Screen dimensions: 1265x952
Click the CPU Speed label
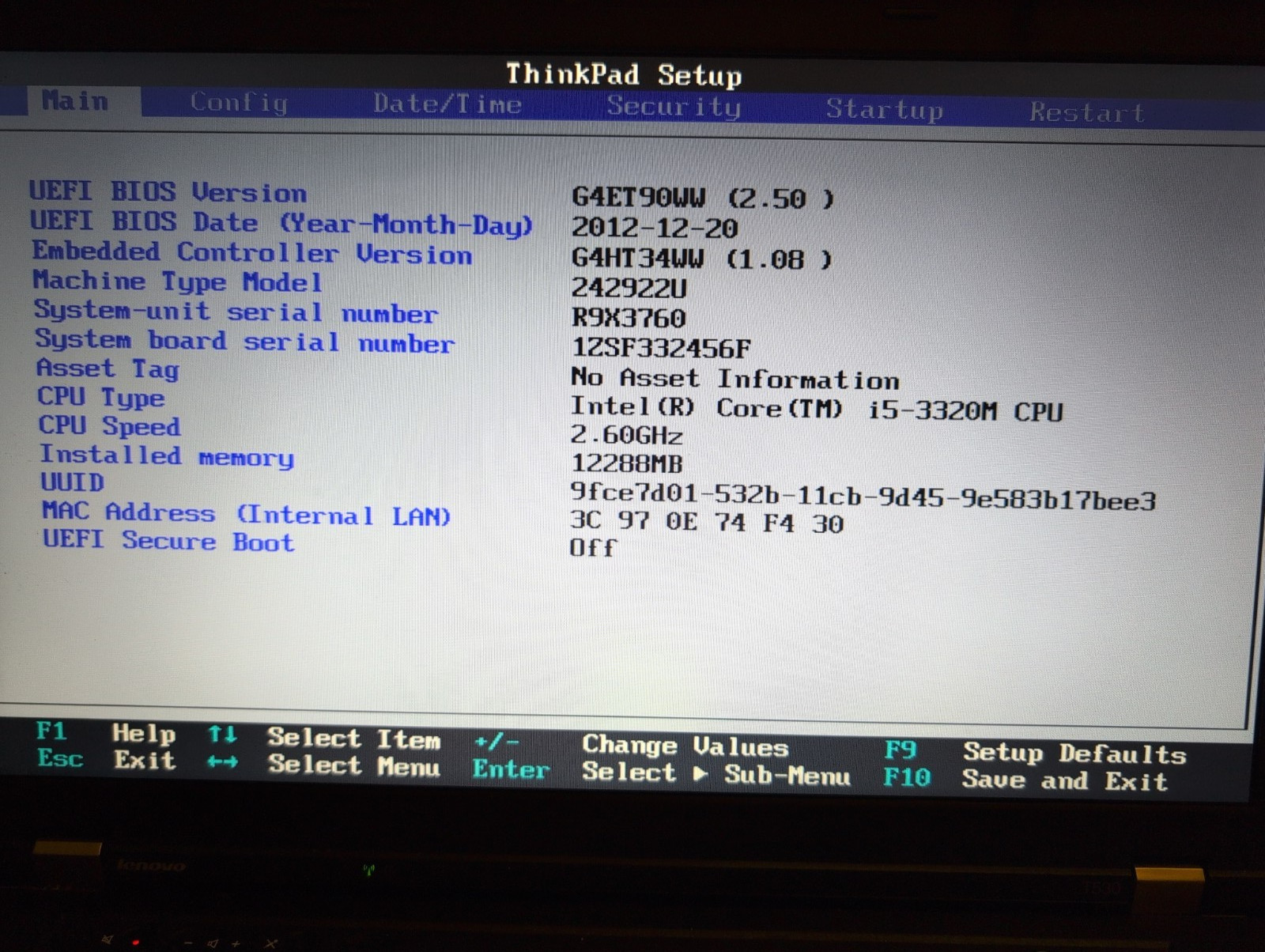tap(110, 426)
